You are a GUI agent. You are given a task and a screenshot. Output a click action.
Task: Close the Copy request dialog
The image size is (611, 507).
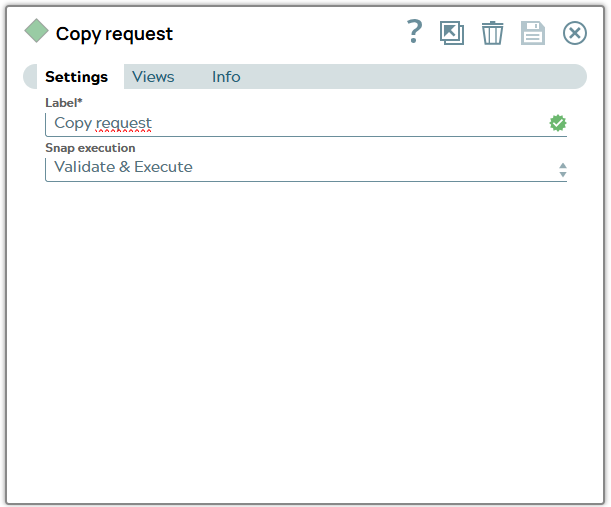coord(575,33)
